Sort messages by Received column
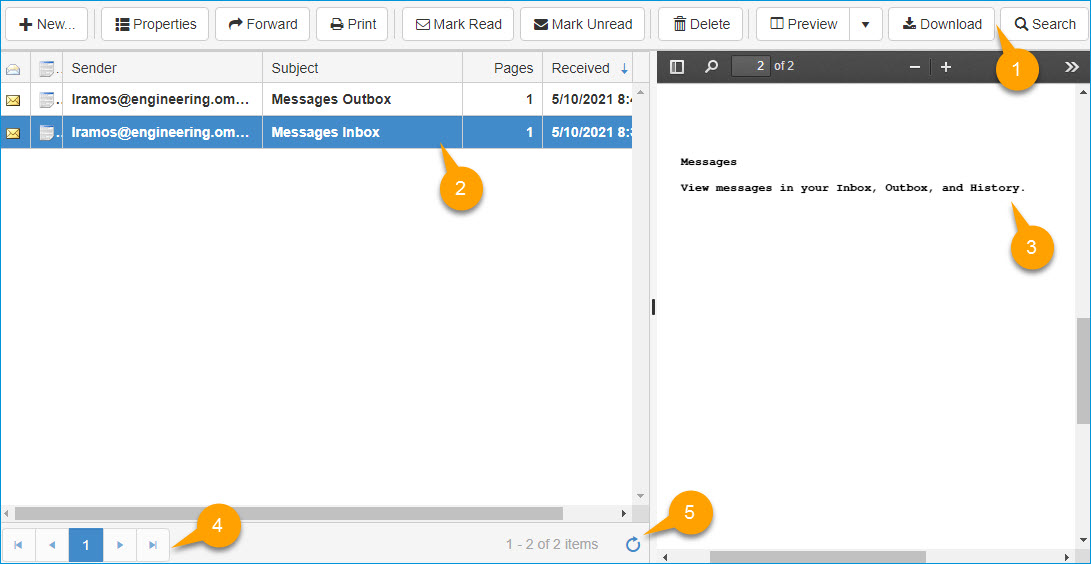 click(587, 68)
